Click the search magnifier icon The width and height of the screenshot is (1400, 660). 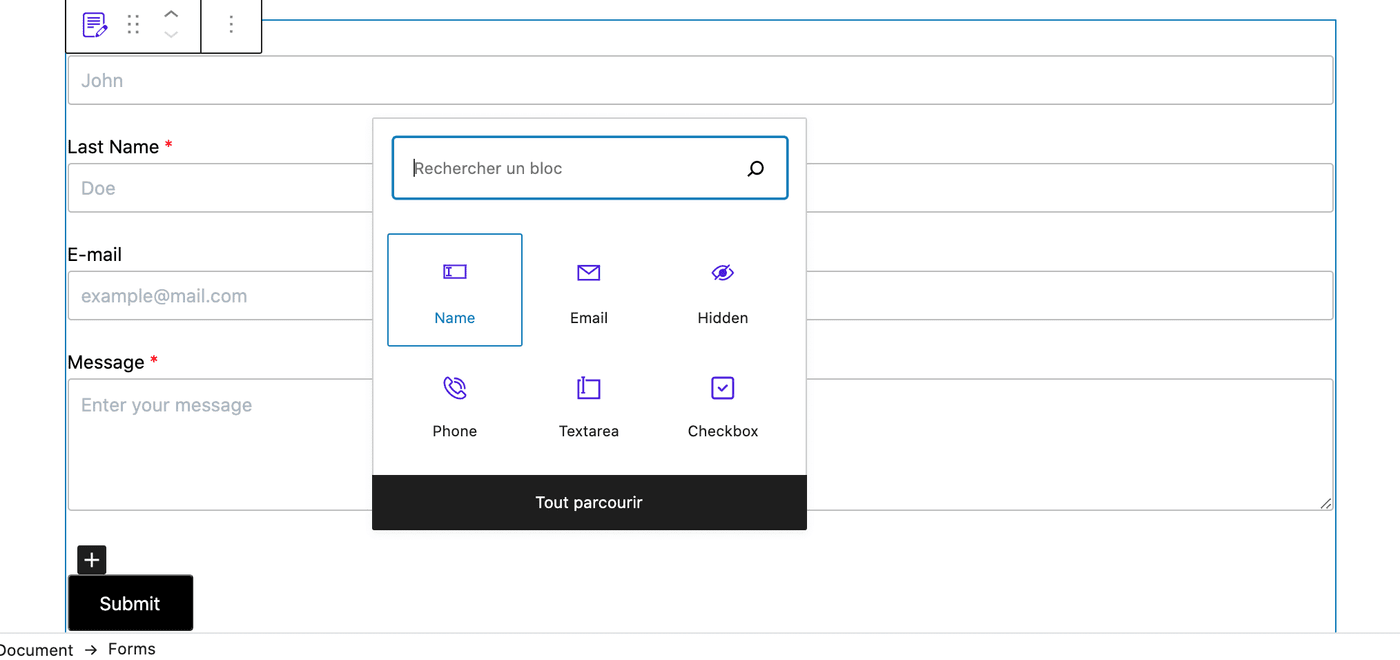pos(755,168)
